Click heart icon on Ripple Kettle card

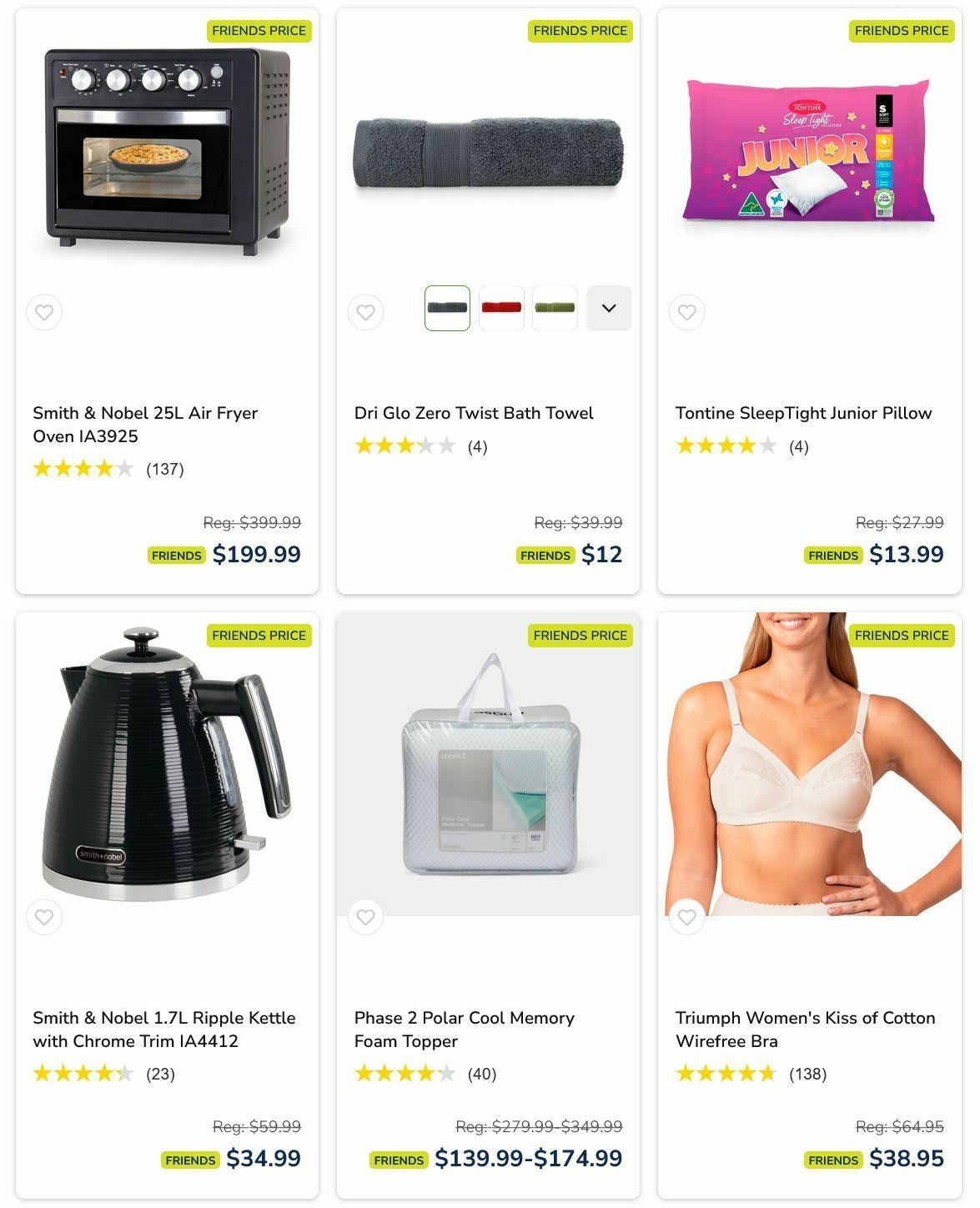[x=44, y=918]
